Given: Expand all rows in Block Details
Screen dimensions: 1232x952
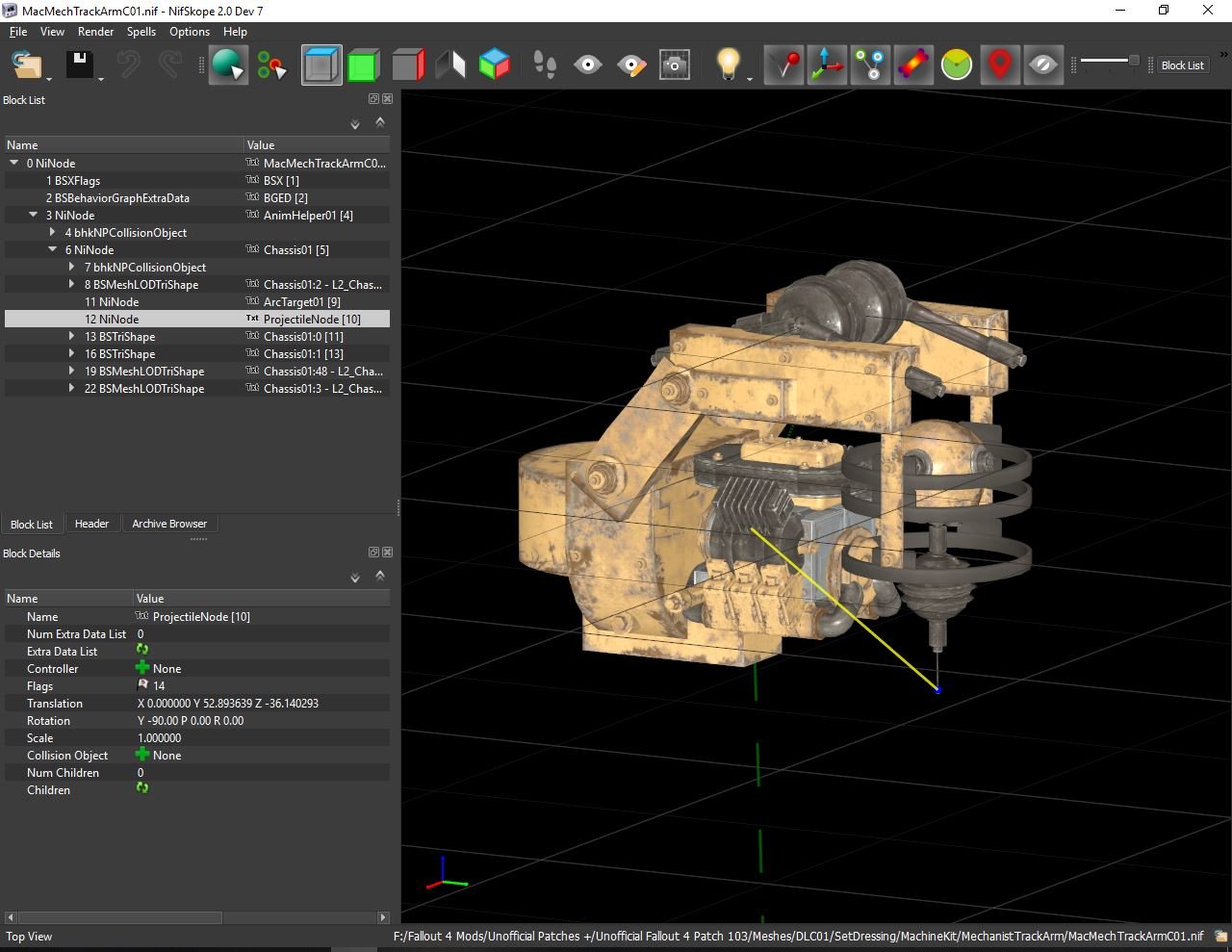Looking at the screenshot, I should (x=355, y=578).
